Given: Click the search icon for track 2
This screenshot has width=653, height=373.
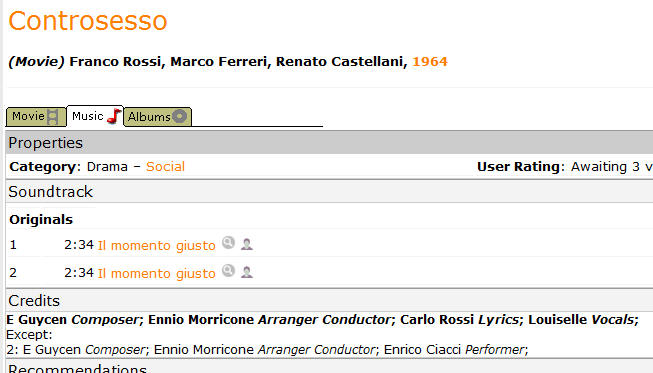Looking at the screenshot, I should (228, 271).
